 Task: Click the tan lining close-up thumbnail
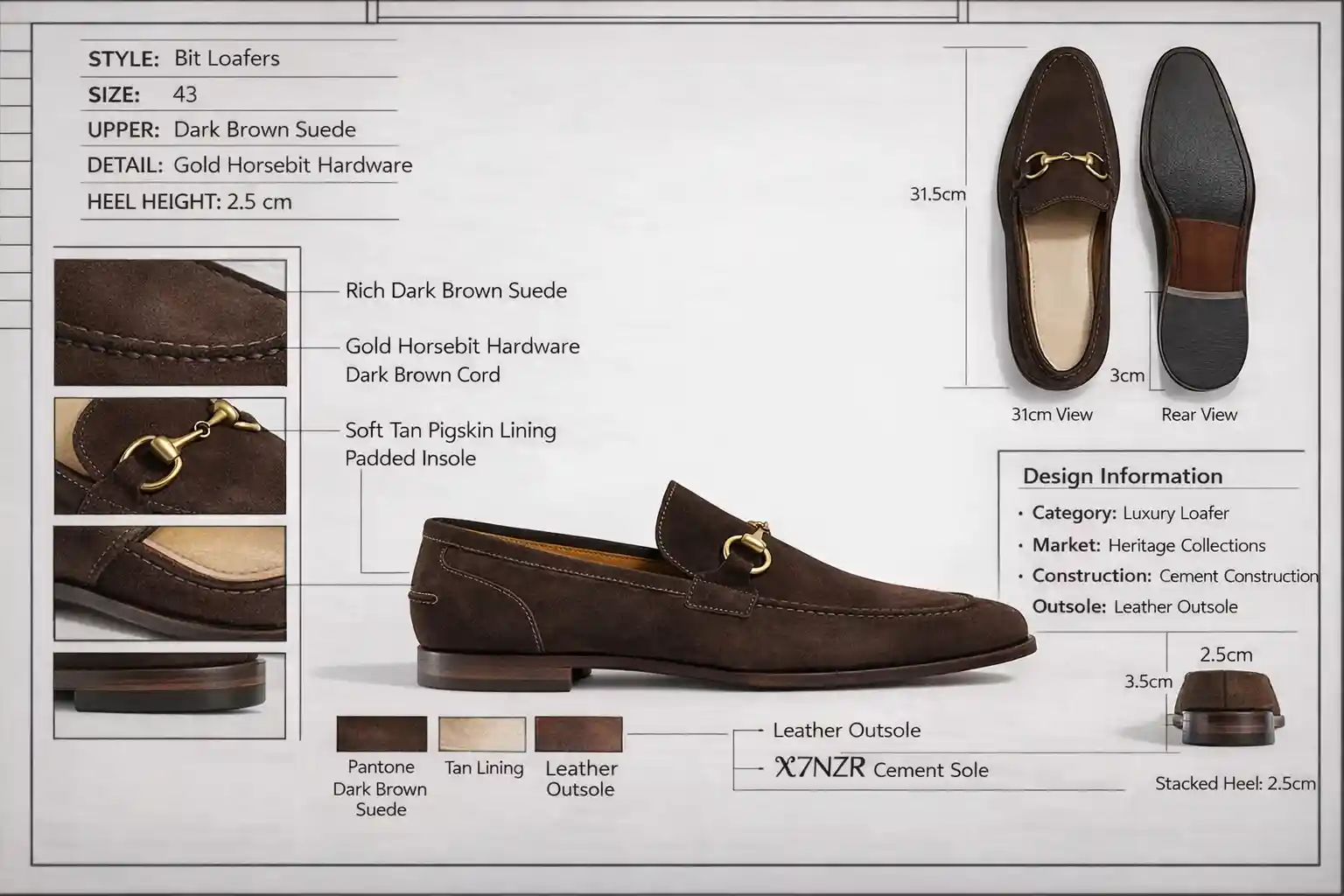(170, 583)
